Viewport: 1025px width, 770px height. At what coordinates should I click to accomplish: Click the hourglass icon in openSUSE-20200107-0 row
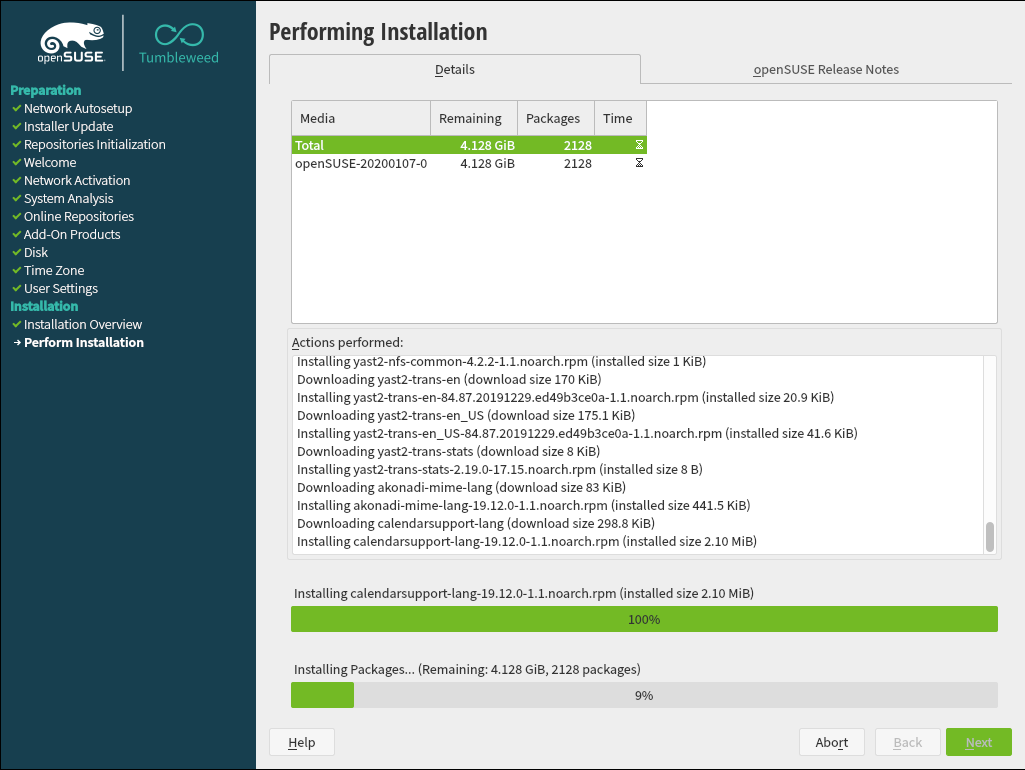click(639, 163)
